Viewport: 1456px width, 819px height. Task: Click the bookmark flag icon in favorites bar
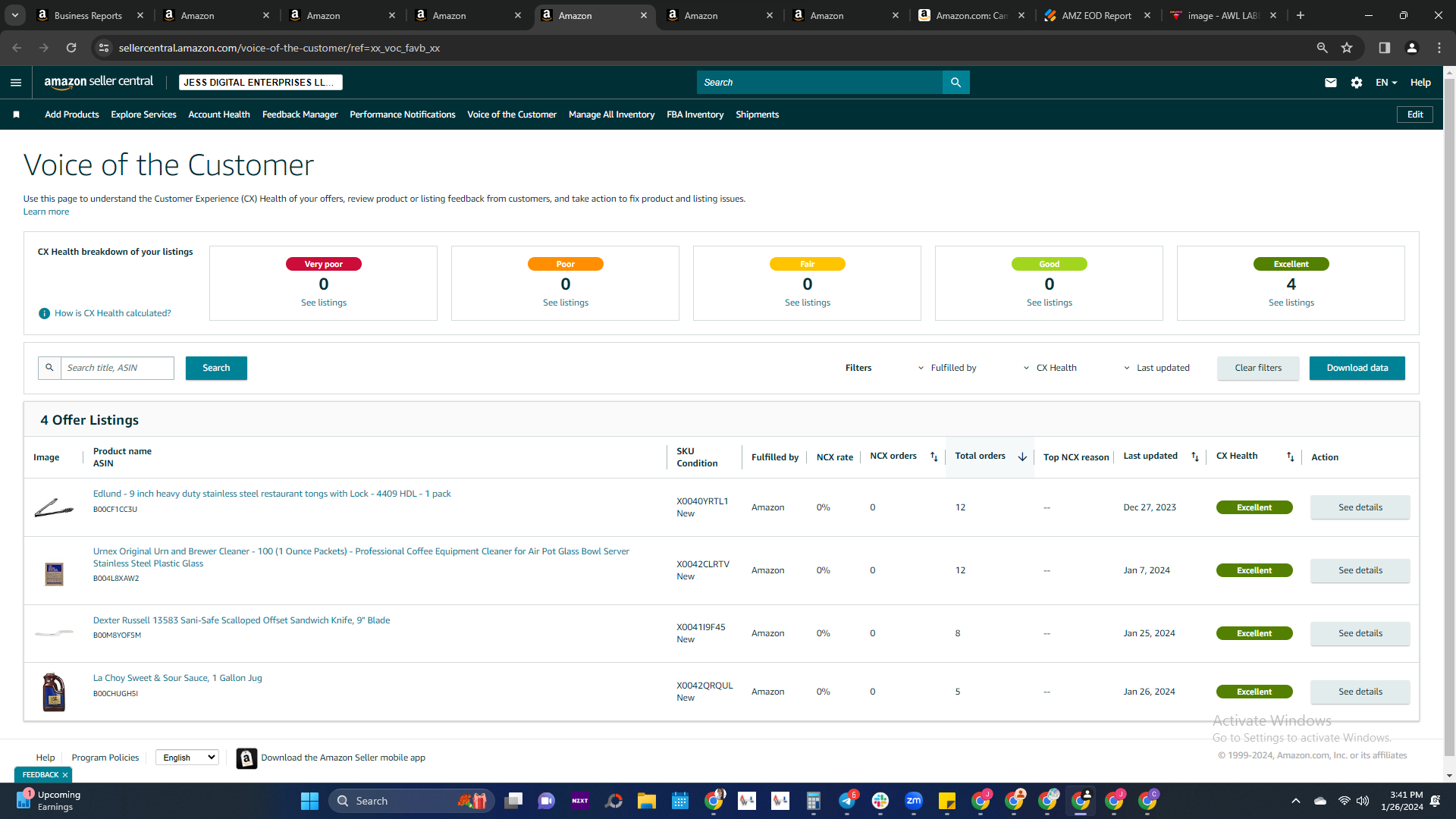pos(17,115)
